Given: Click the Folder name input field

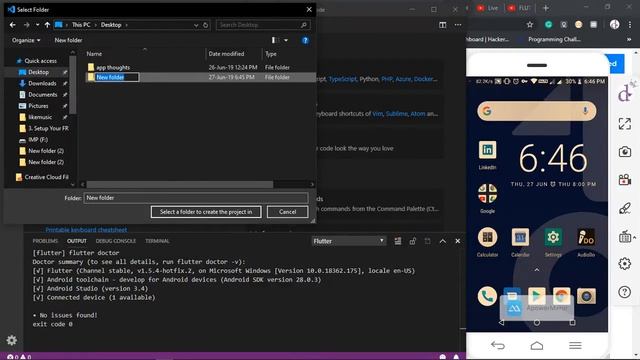Looking at the screenshot, I should point(196,198).
